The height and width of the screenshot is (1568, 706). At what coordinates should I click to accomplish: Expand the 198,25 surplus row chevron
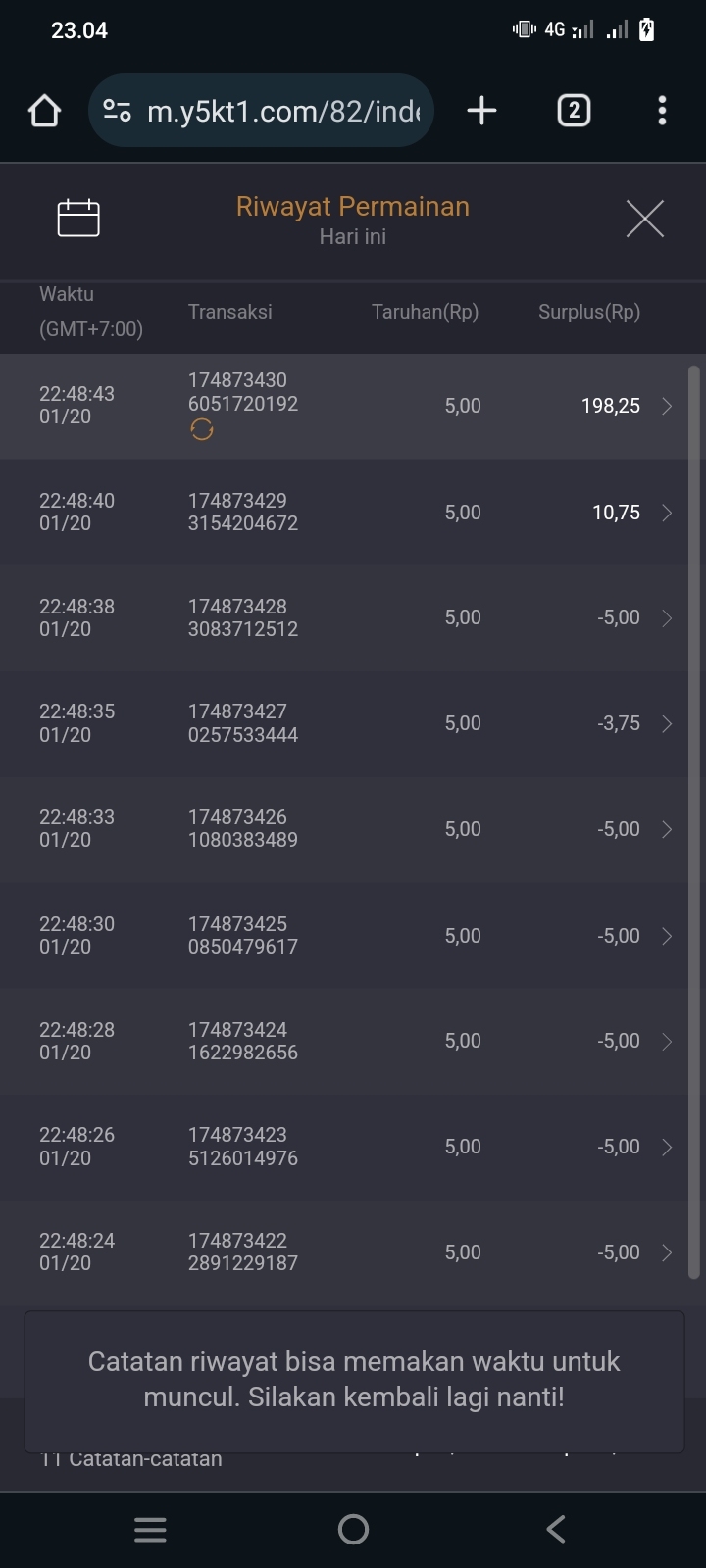coord(667,406)
